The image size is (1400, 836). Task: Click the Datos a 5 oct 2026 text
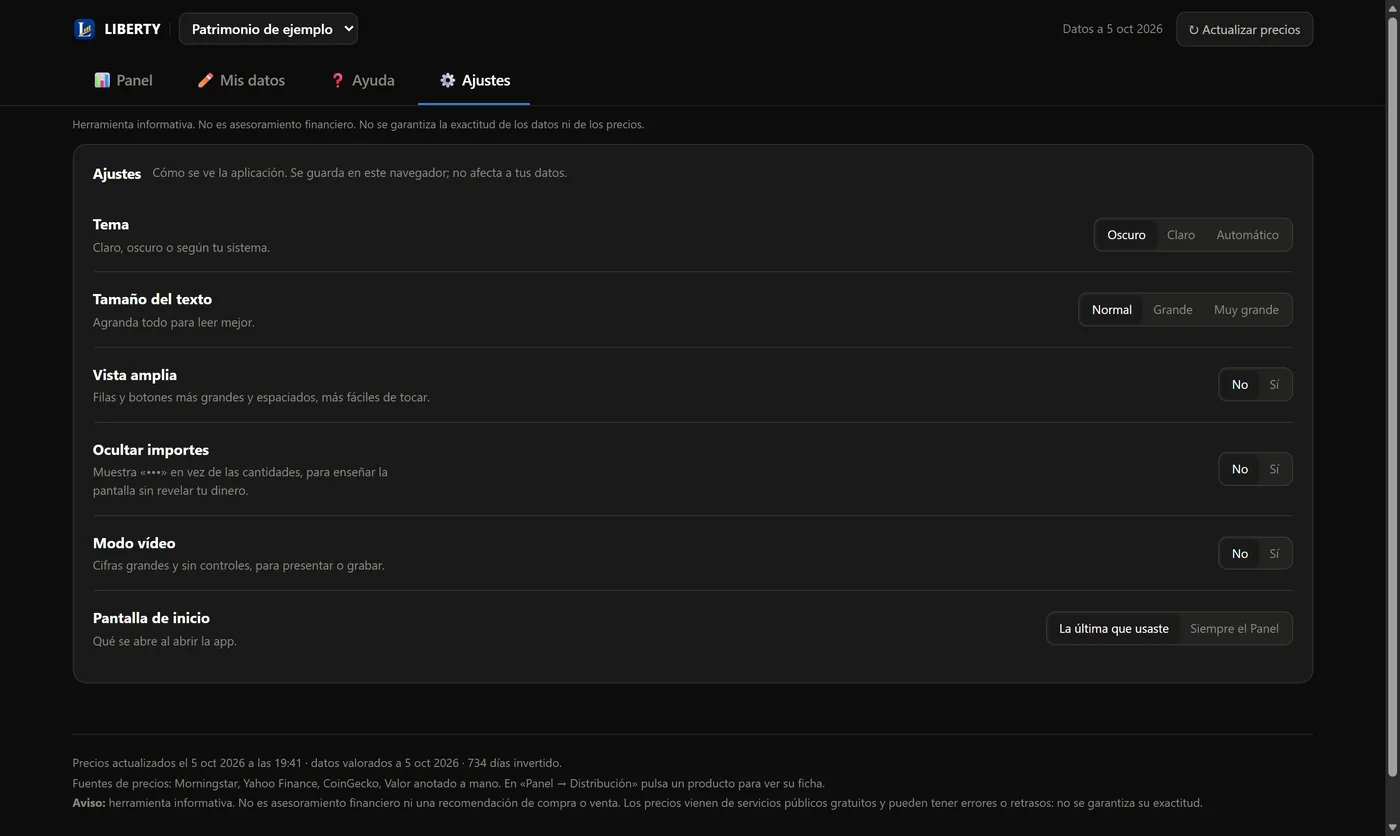pos(1112,29)
